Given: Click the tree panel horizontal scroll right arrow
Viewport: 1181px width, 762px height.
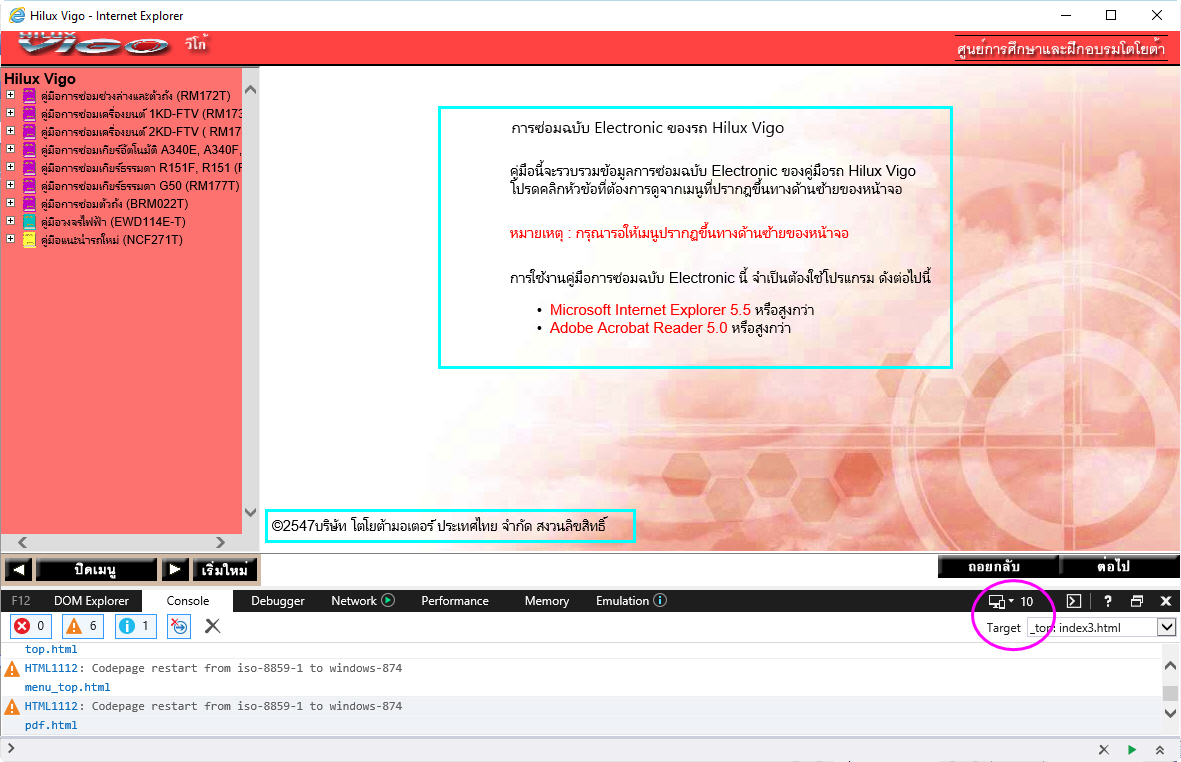Looking at the screenshot, I should tap(220, 542).
